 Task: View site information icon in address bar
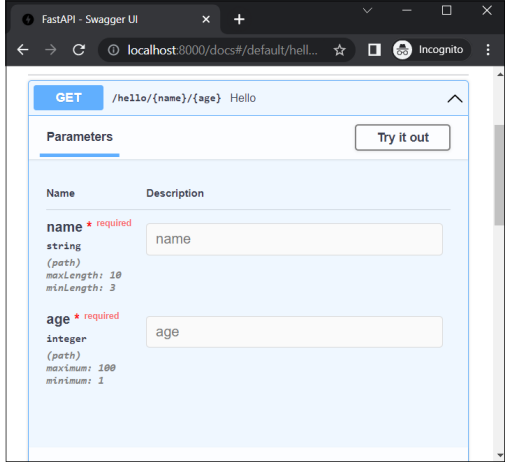113,50
